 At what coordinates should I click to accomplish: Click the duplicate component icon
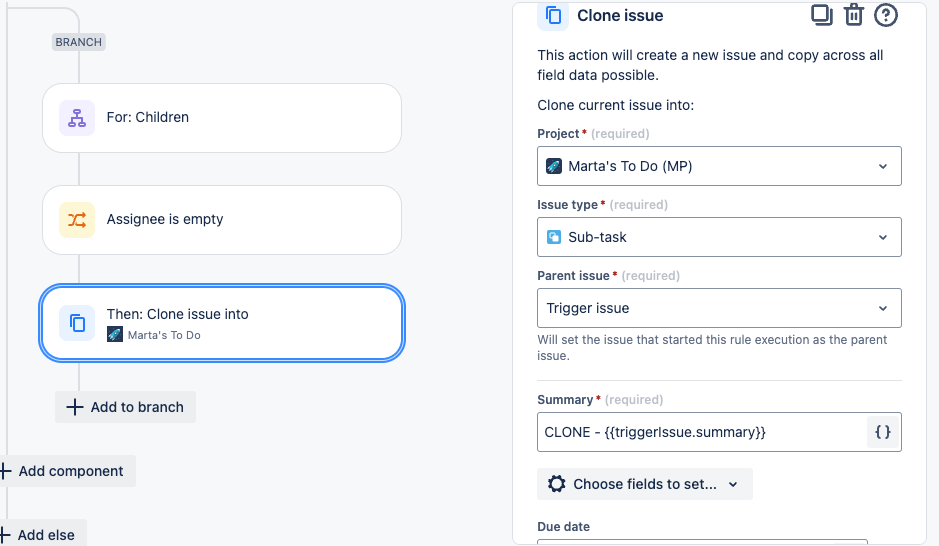click(x=821, y=15)
